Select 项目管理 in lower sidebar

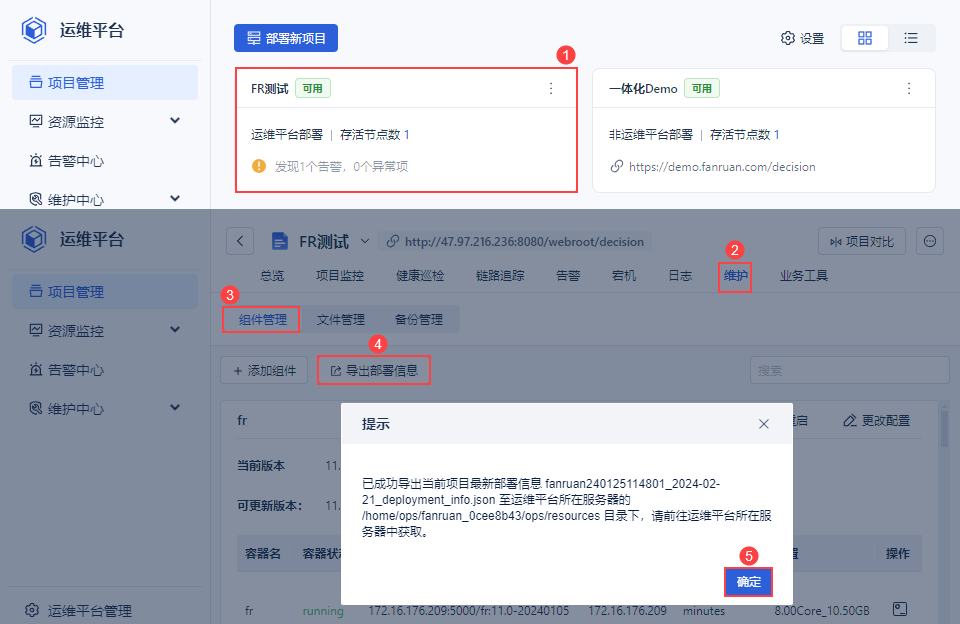pyautogui.click(x=105, y=291)
